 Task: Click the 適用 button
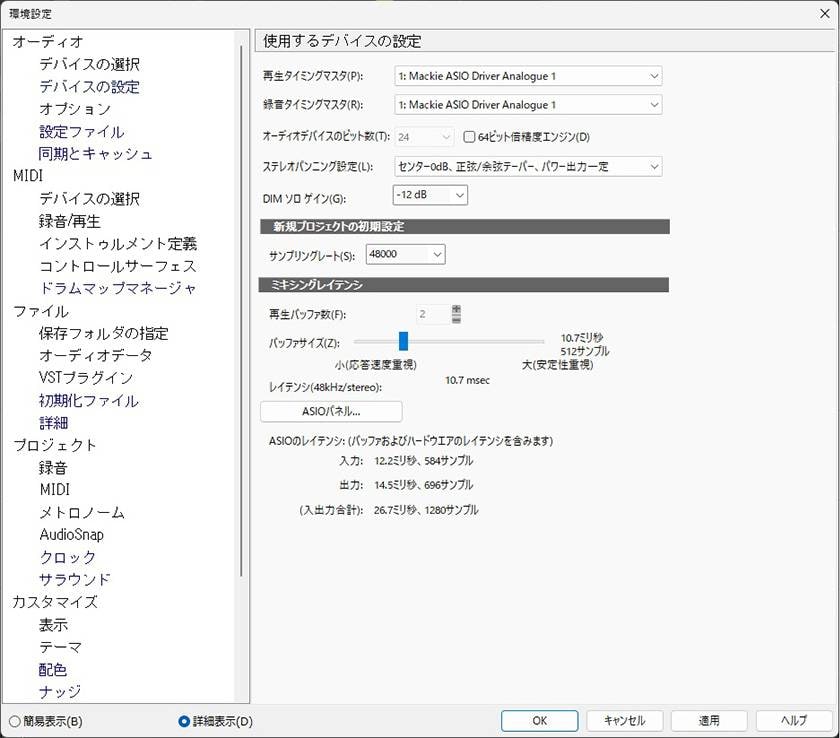coord(709,720)
